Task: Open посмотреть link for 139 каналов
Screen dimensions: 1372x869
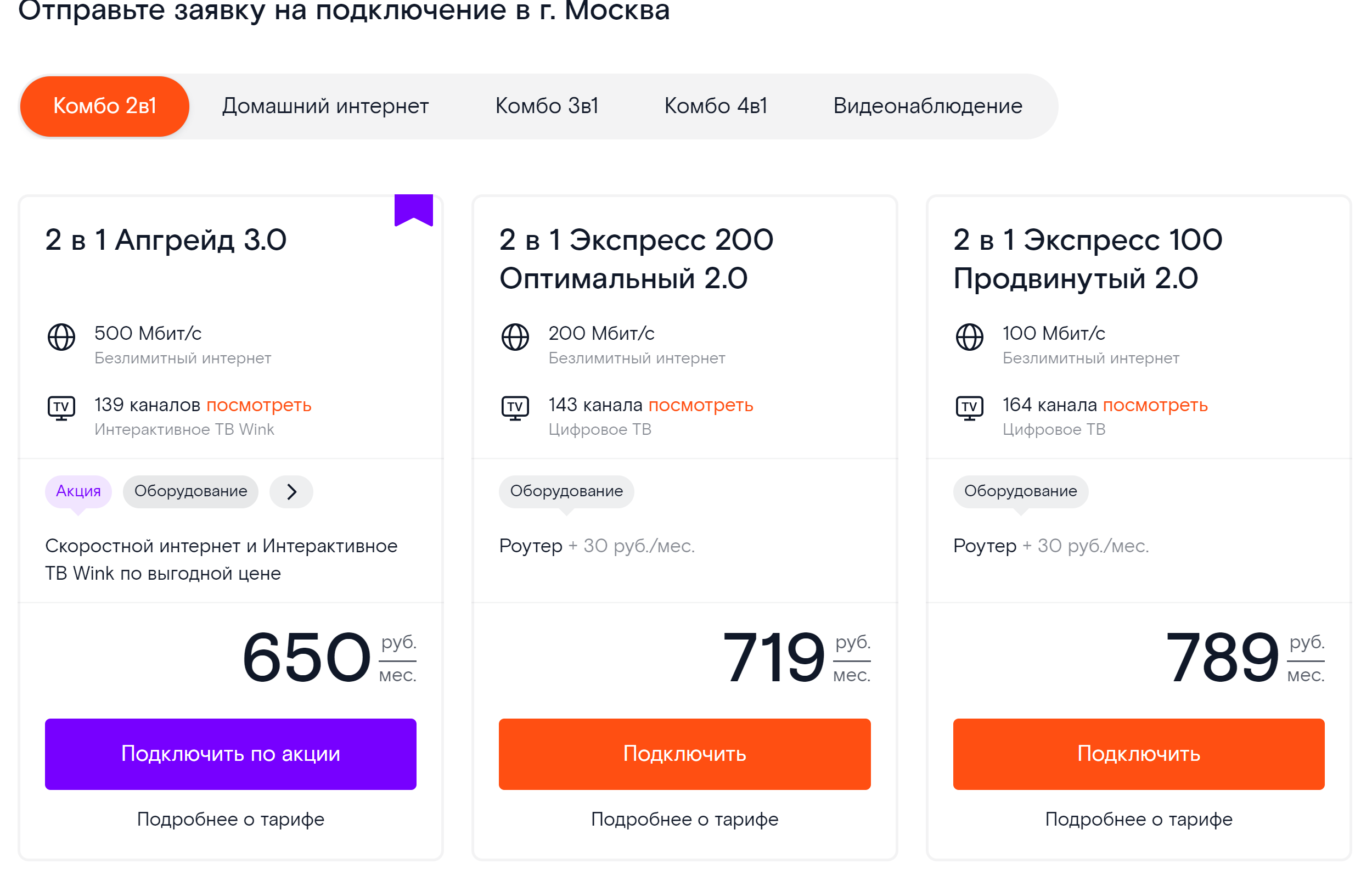Action: click(258, 405)
